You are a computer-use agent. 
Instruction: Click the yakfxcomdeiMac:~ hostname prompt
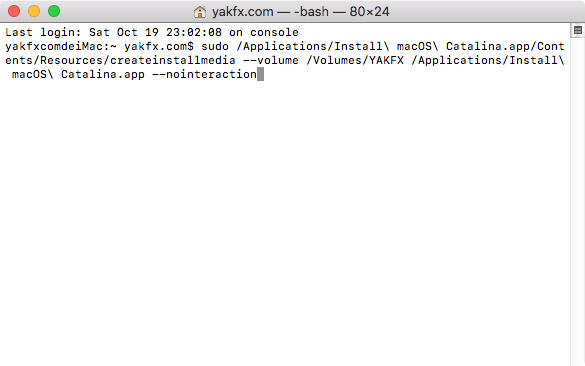61,46
